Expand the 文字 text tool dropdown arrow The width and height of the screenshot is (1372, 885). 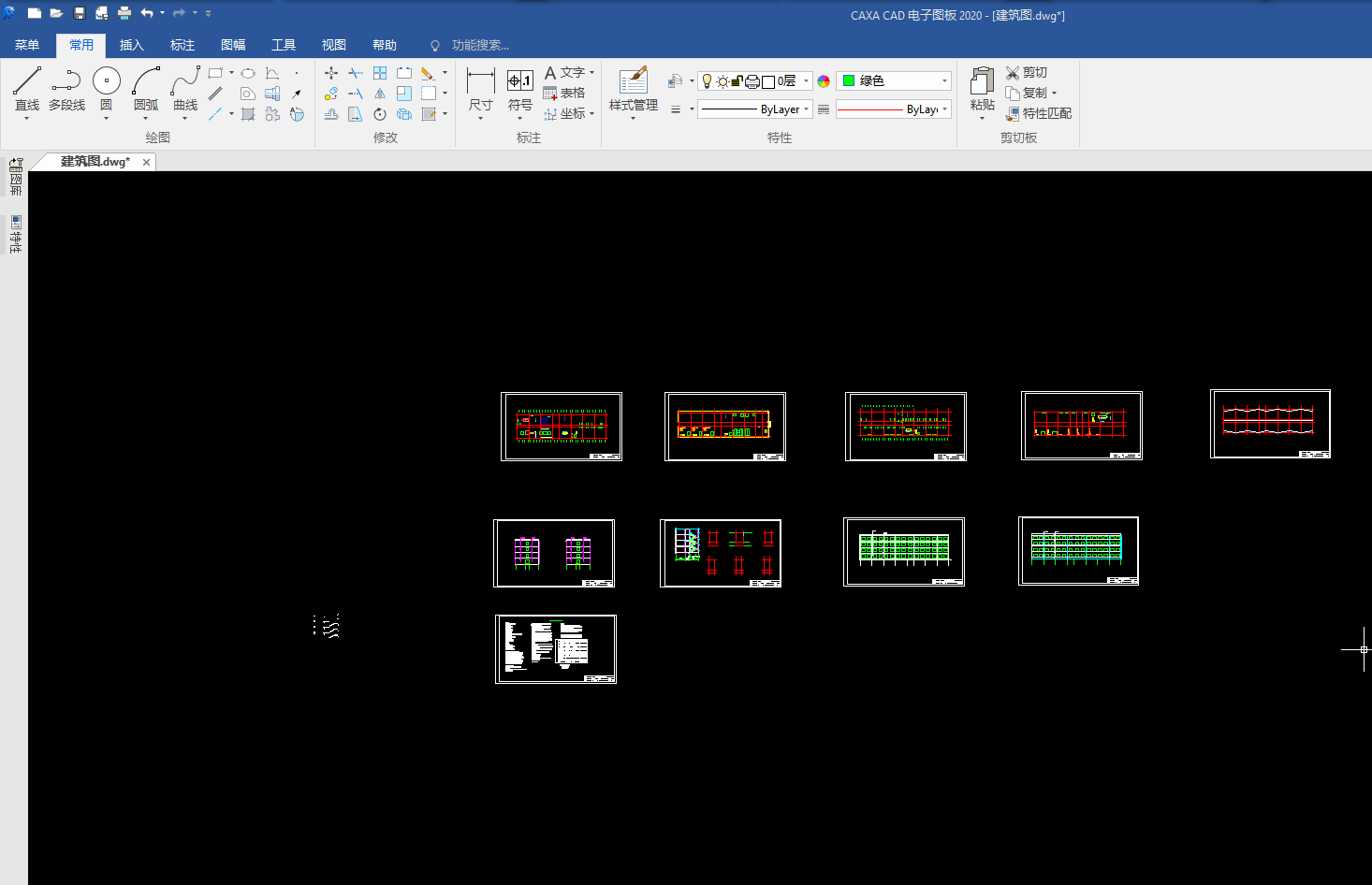592,72
